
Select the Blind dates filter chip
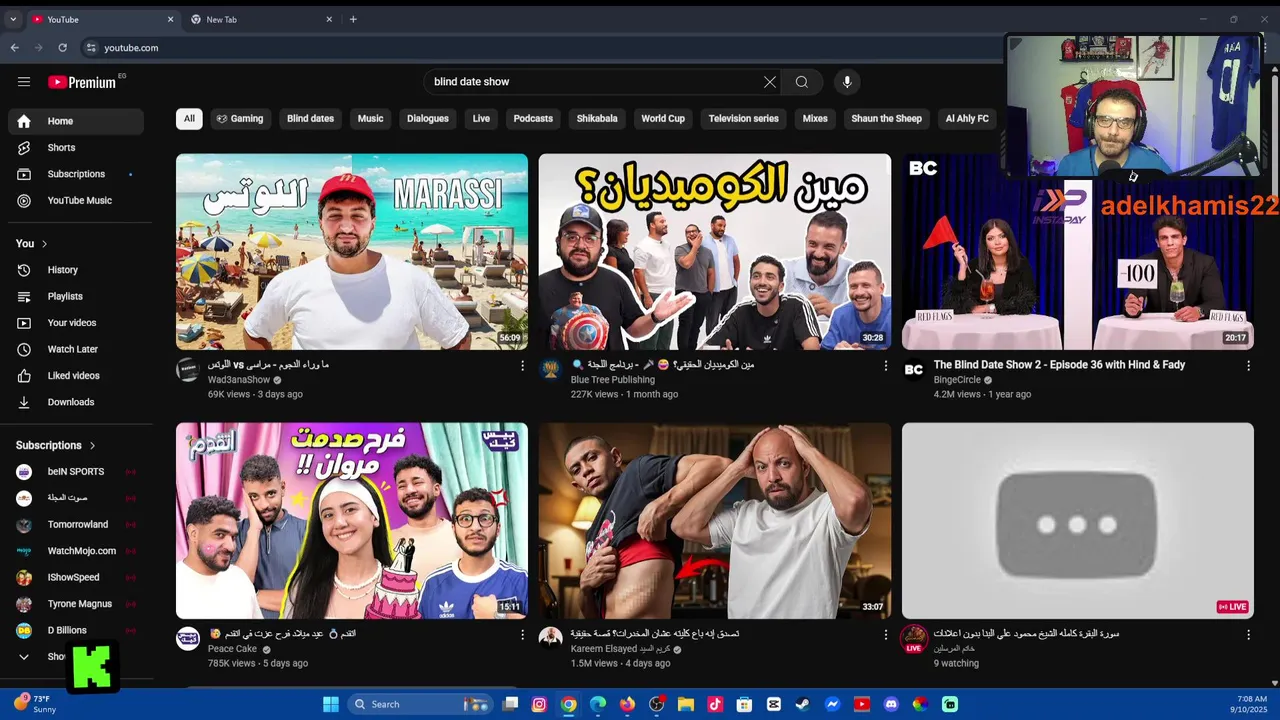310,119
